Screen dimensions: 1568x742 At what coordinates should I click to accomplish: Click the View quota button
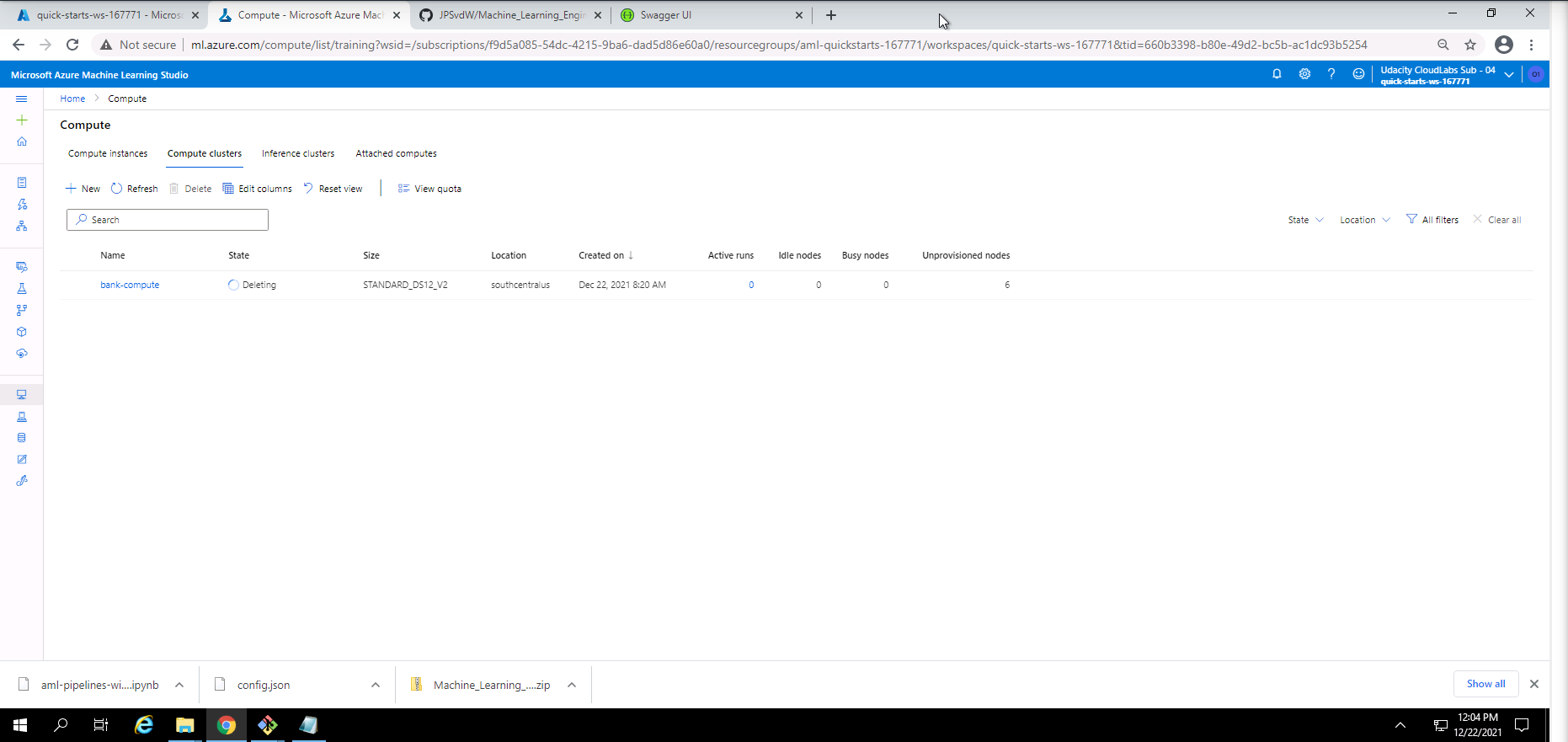click(x=429, y=189)
